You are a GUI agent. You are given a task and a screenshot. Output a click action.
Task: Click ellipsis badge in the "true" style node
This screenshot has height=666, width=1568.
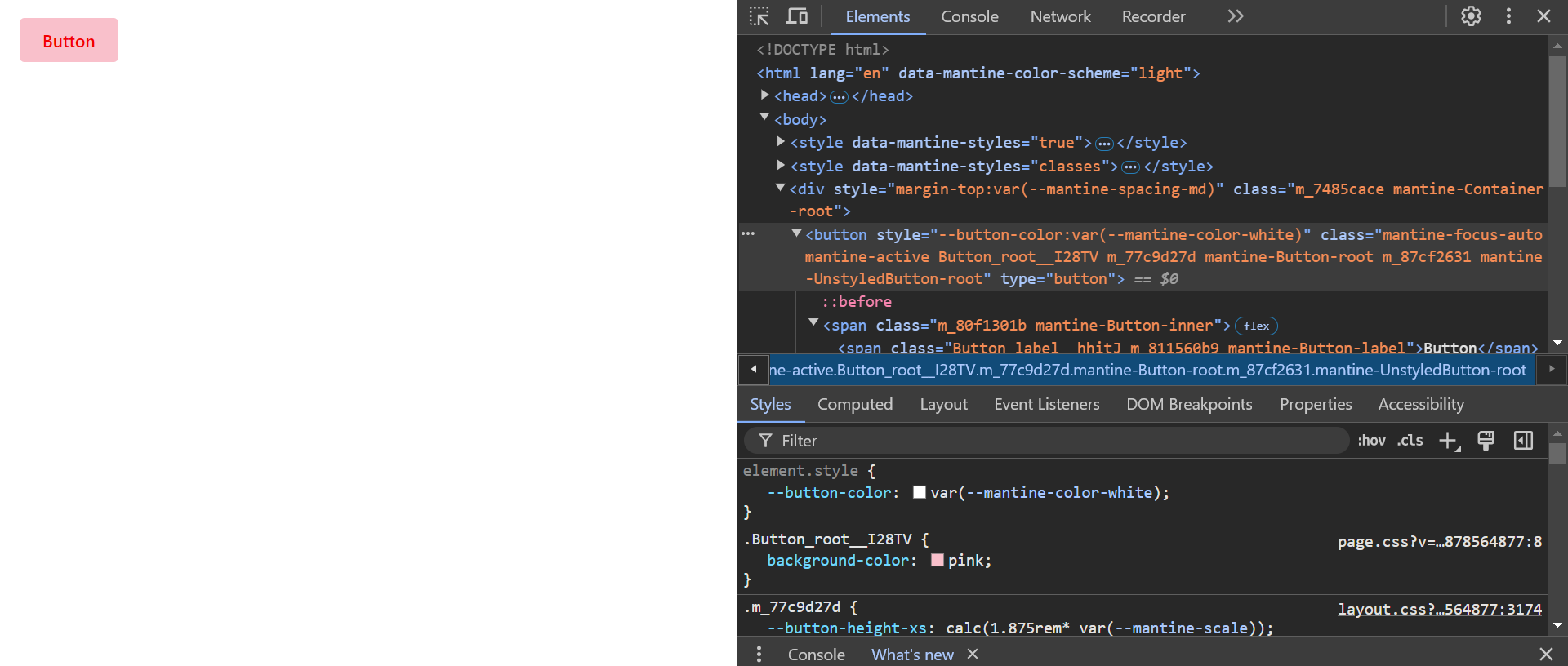1104,144
